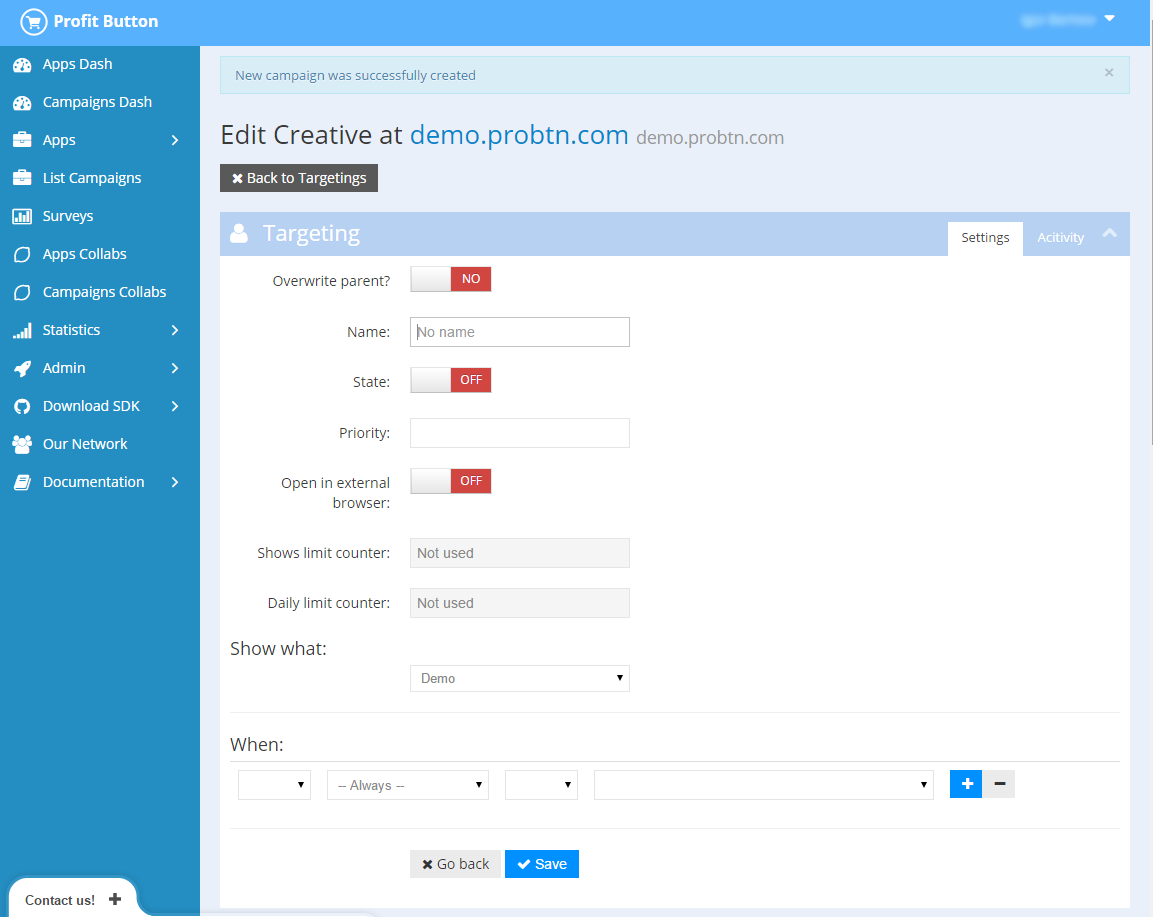
Task: Expand the Apps submenu chevron
Action: coord(175,140)
